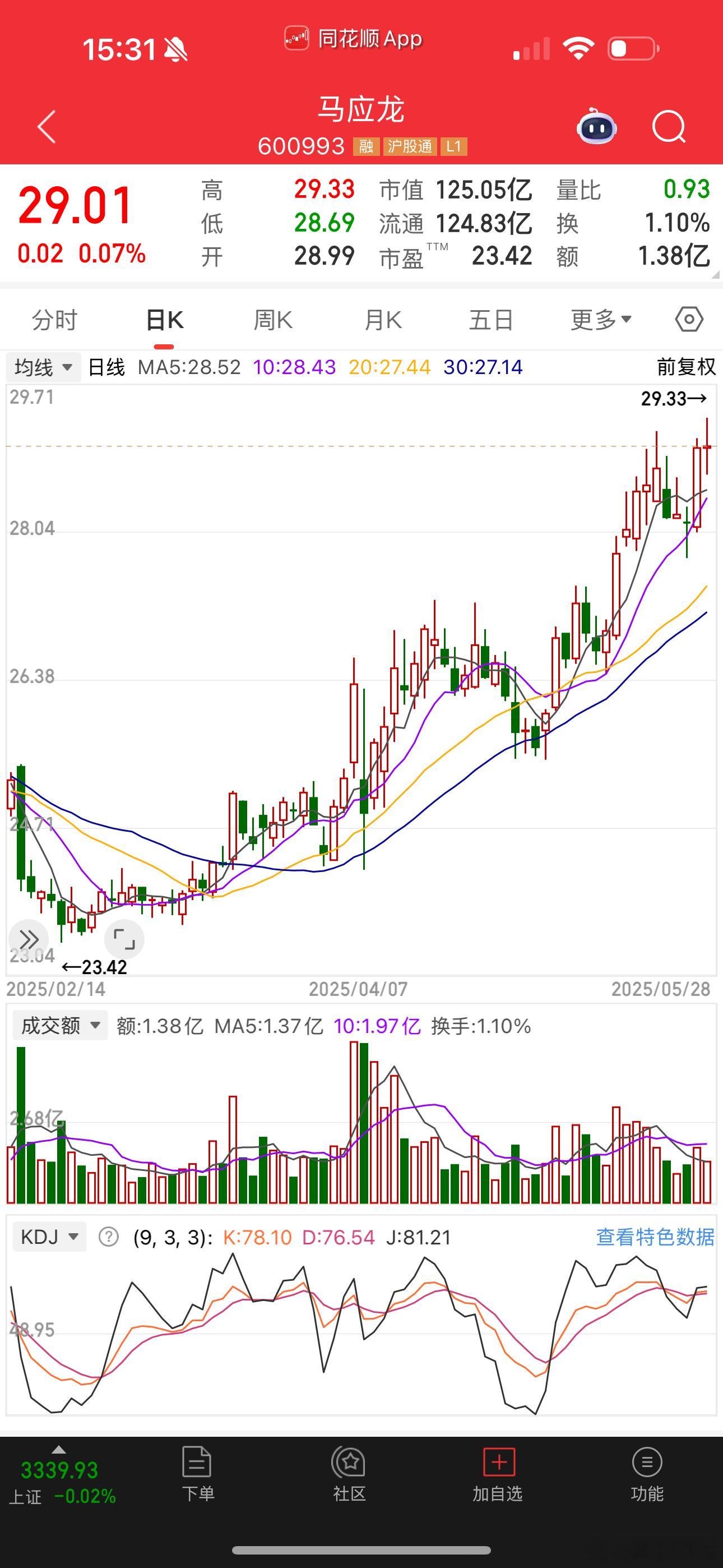Tap the price change 0.02 0.07%
This screenshot has width=723, height=1568.
point(82,253)
